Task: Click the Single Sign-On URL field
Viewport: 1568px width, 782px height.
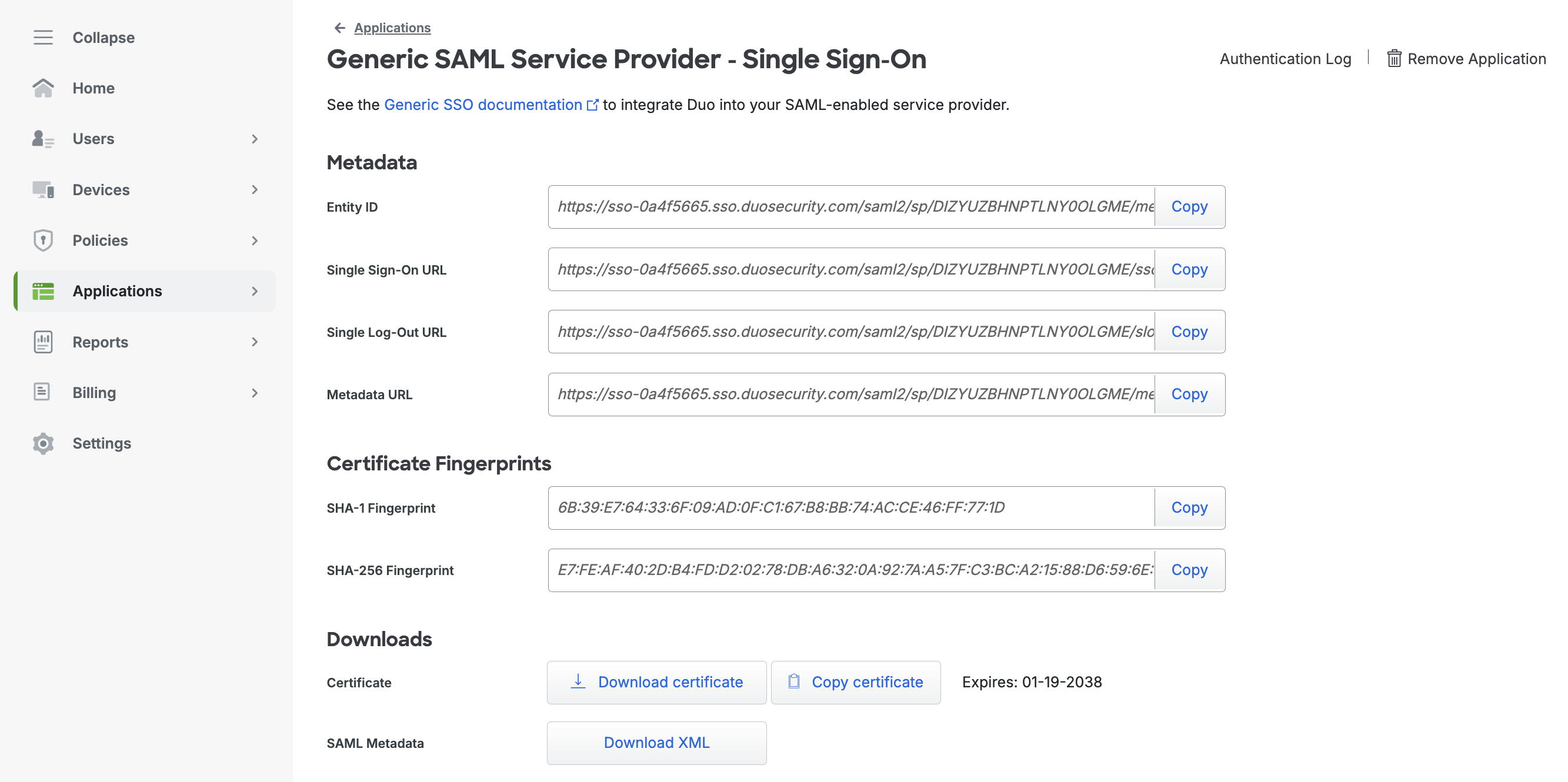Action: pos(852,269)
